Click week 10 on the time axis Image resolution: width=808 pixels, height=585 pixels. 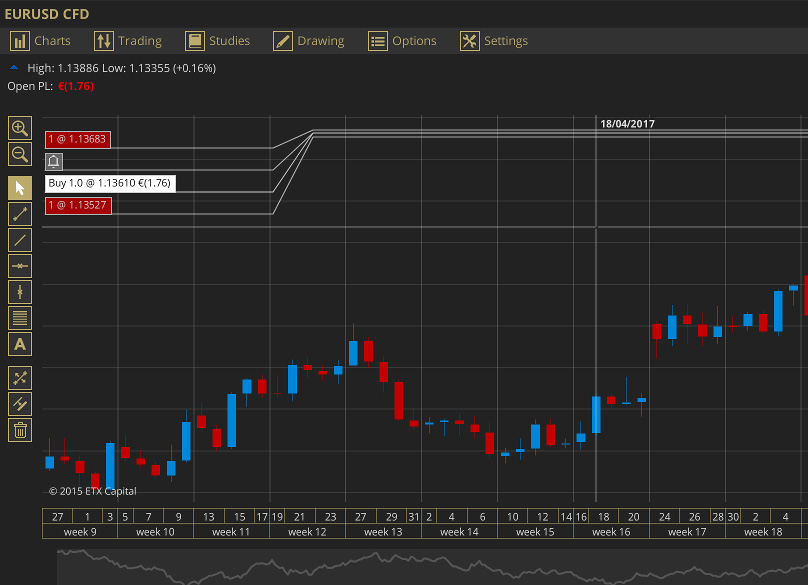[x=155, y=531]
